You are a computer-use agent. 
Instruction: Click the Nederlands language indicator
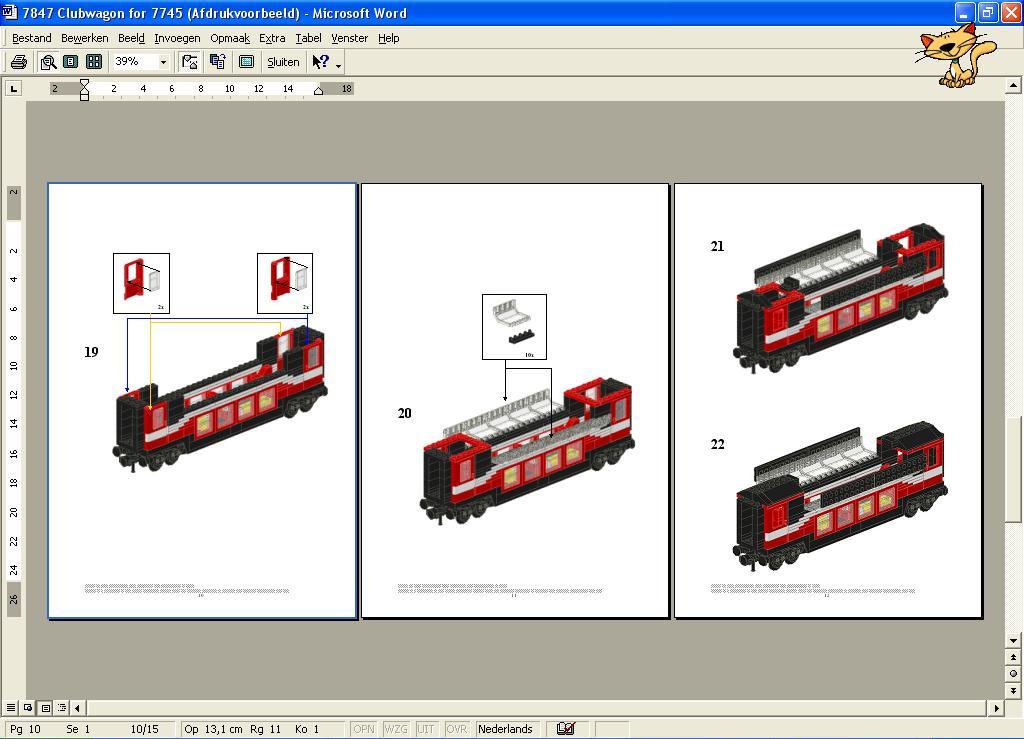(x=505, y=729)
